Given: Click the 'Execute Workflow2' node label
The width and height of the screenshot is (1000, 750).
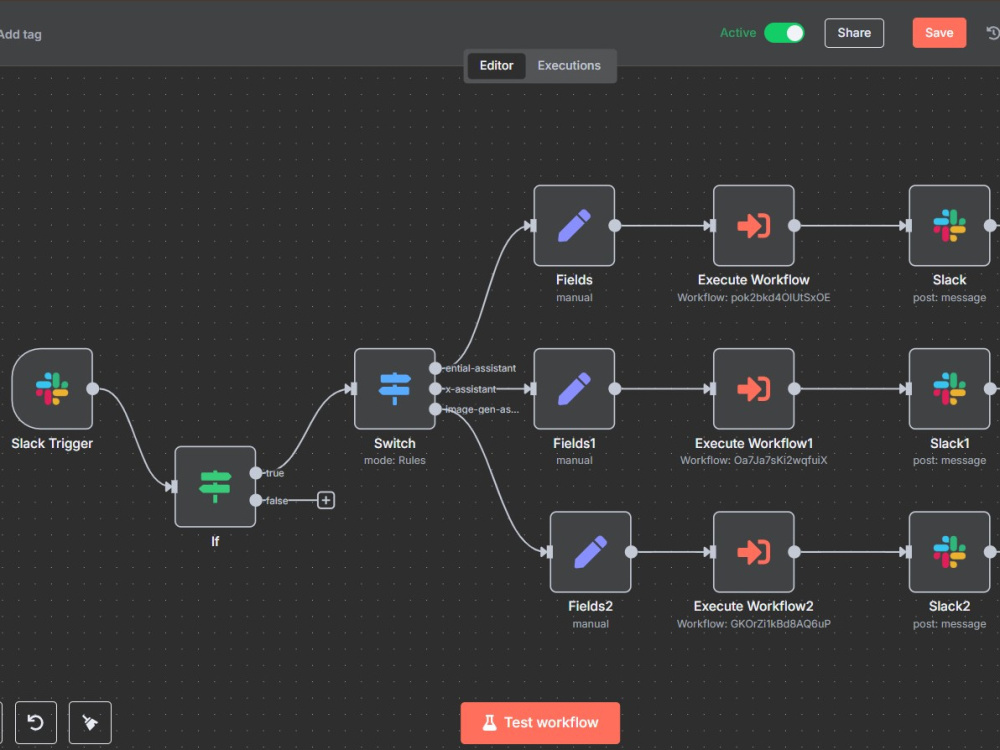Looking at the screenshot, I should [754, 607].
